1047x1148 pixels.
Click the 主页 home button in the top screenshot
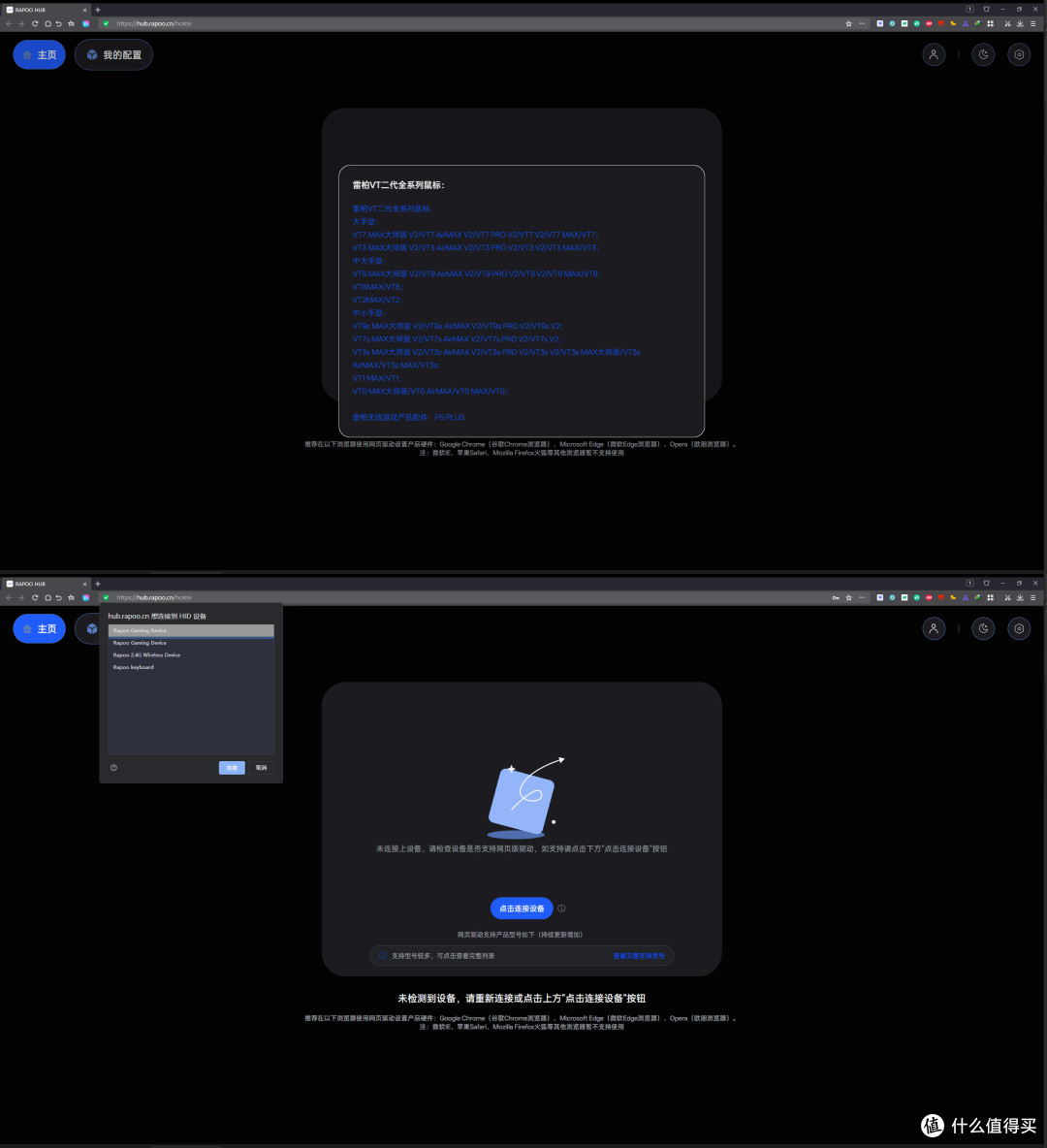click(x=40, y=55)
